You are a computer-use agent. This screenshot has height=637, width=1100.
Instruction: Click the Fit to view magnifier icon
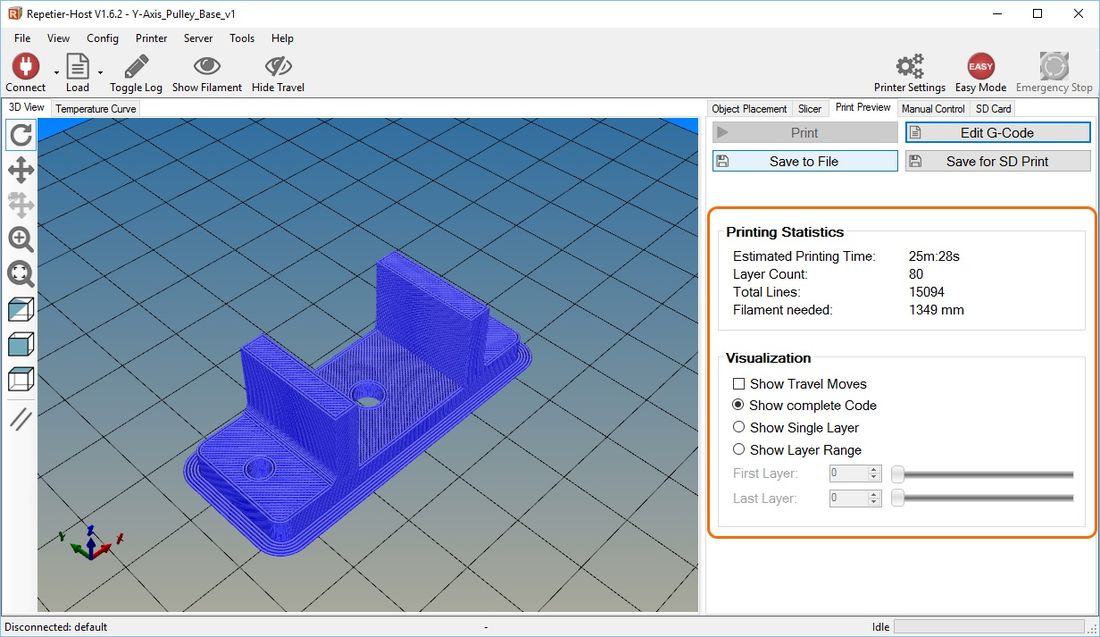[x=21, y=274]
